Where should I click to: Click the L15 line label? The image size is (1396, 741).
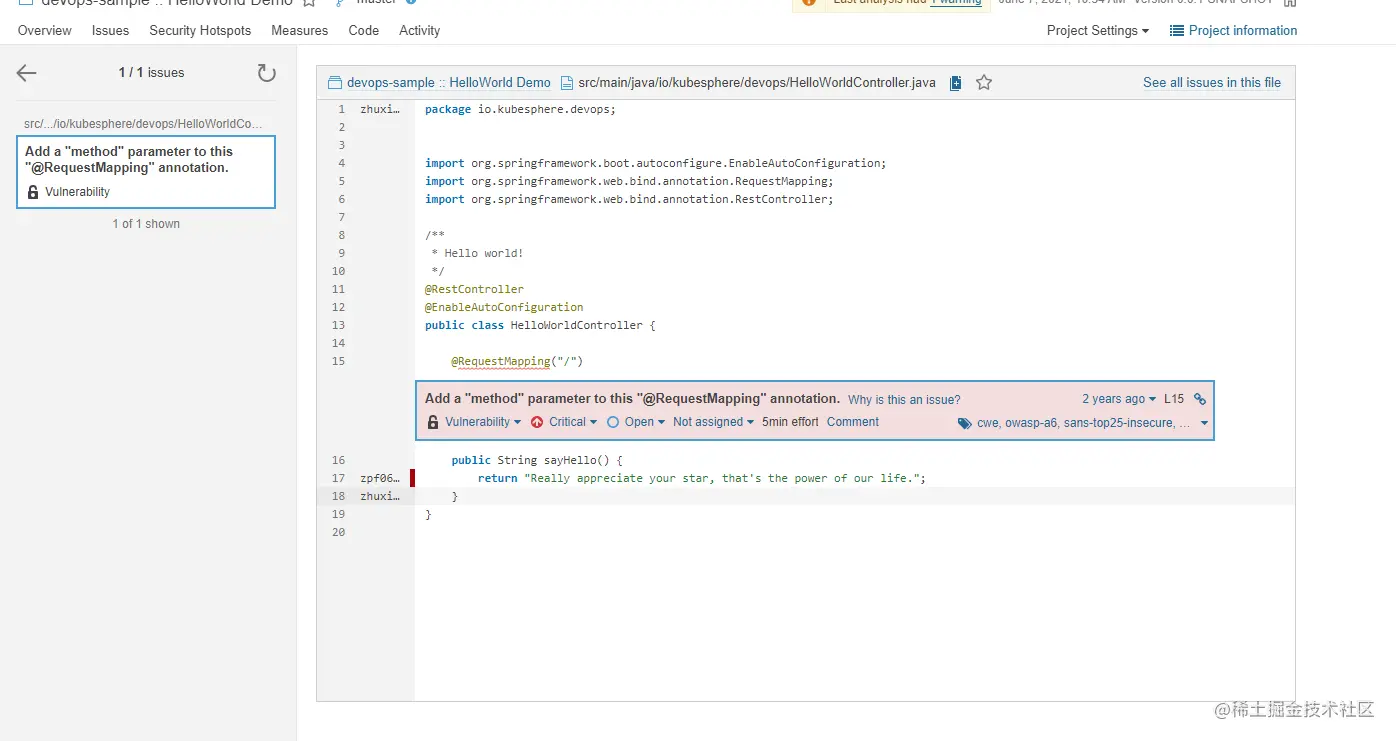[x=1174, y=399]
